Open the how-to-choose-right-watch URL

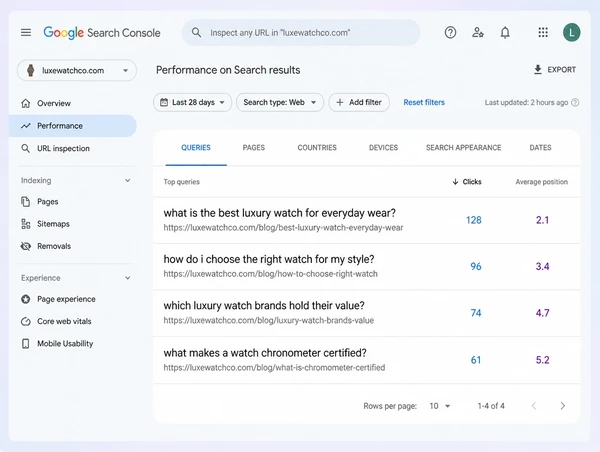tap(271, 274)
